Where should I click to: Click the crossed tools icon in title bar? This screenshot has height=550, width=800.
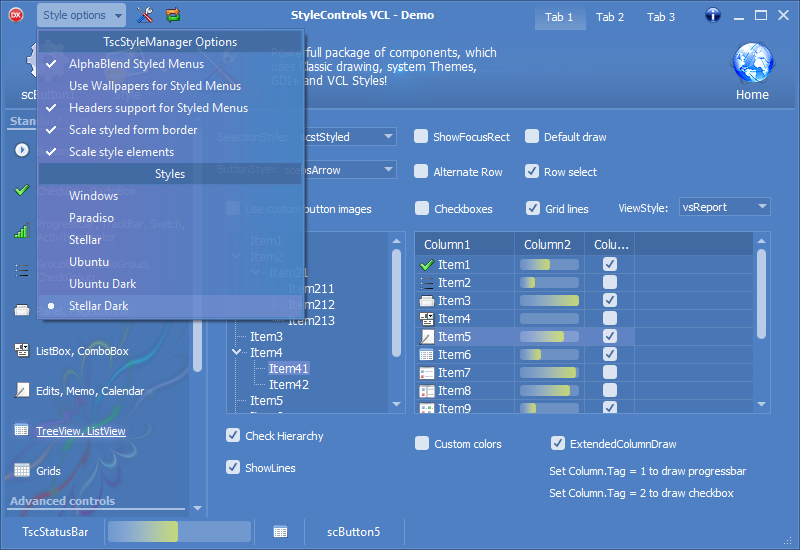(x=145, y=15)
